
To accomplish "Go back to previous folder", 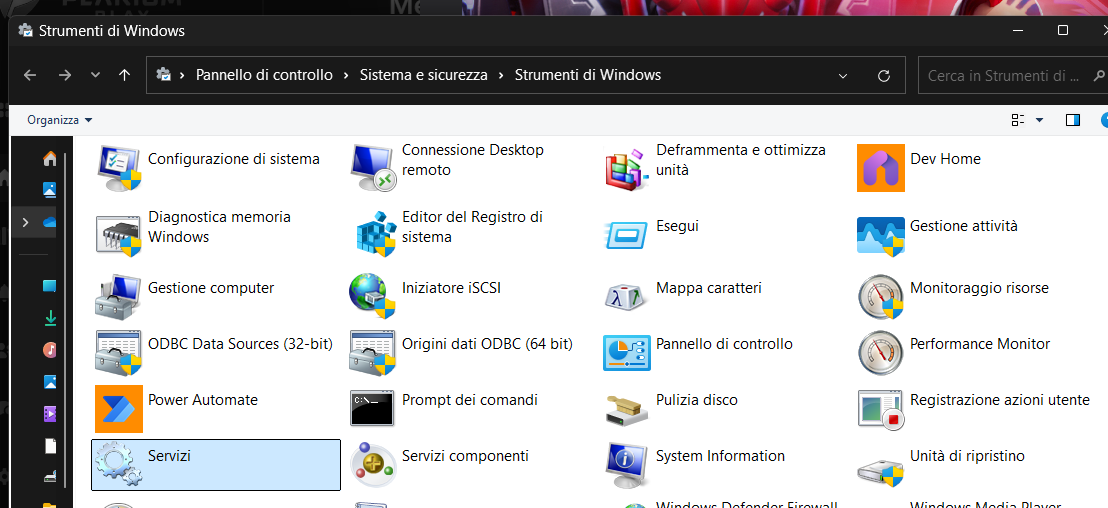I will (x=30, y=75).
